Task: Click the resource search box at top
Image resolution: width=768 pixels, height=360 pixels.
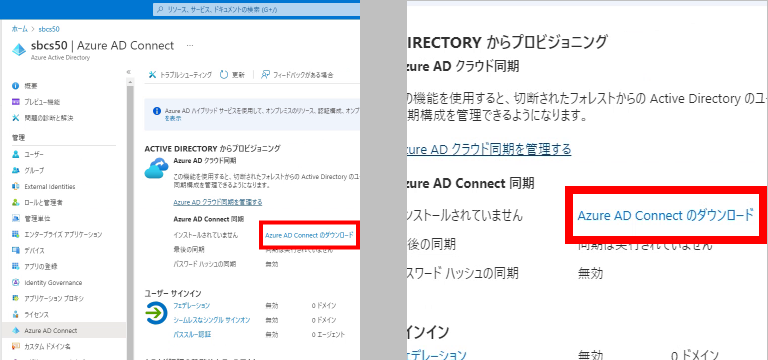Action: point(257,9)
